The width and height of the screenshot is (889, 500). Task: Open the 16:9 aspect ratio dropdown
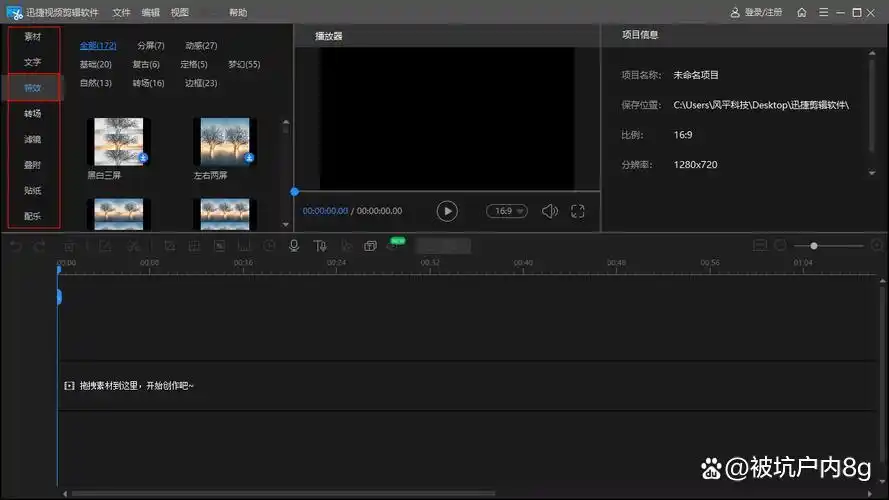click(506, 211)
